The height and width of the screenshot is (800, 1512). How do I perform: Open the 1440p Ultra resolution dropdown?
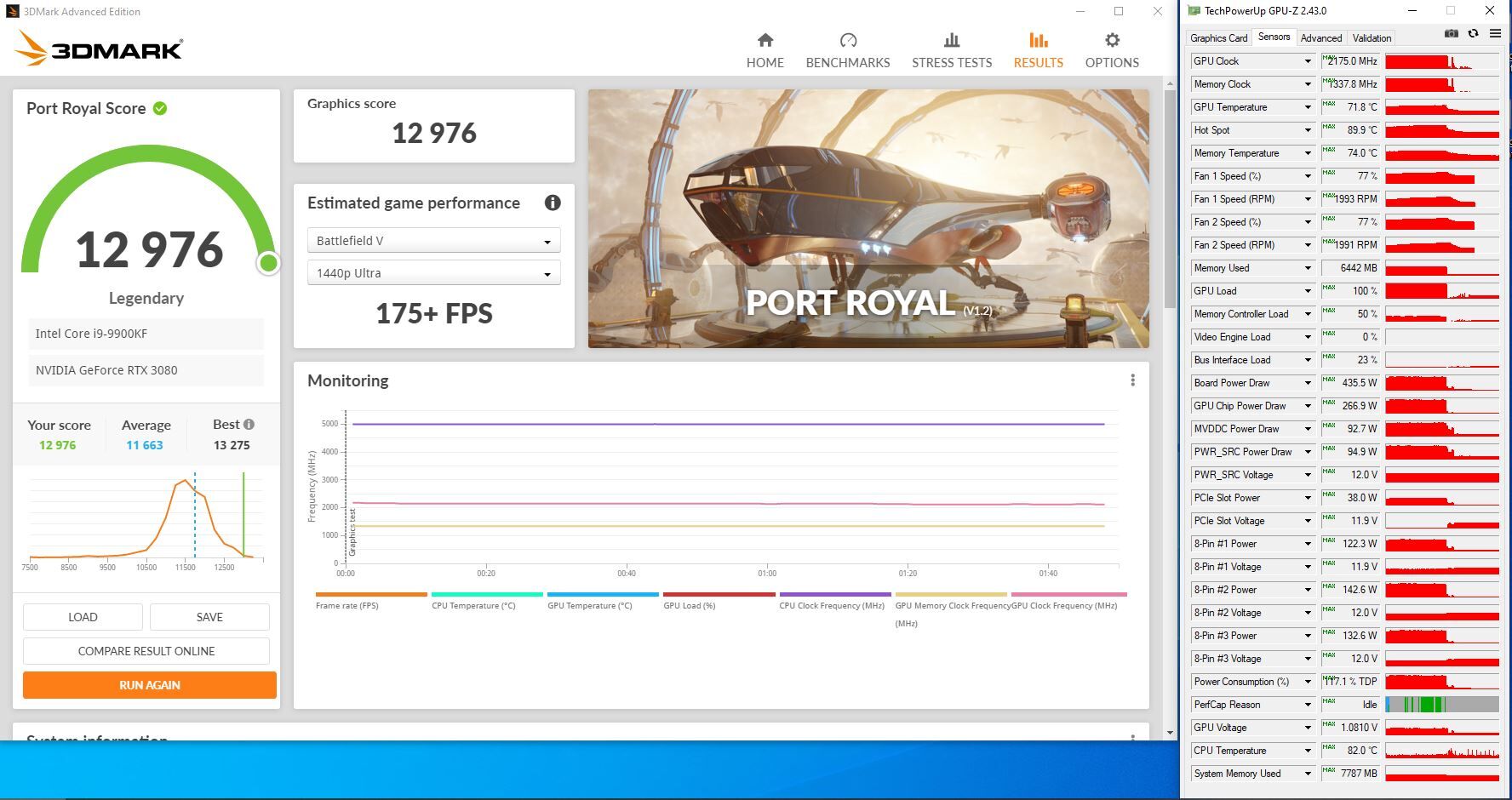(x=433, y=273)
